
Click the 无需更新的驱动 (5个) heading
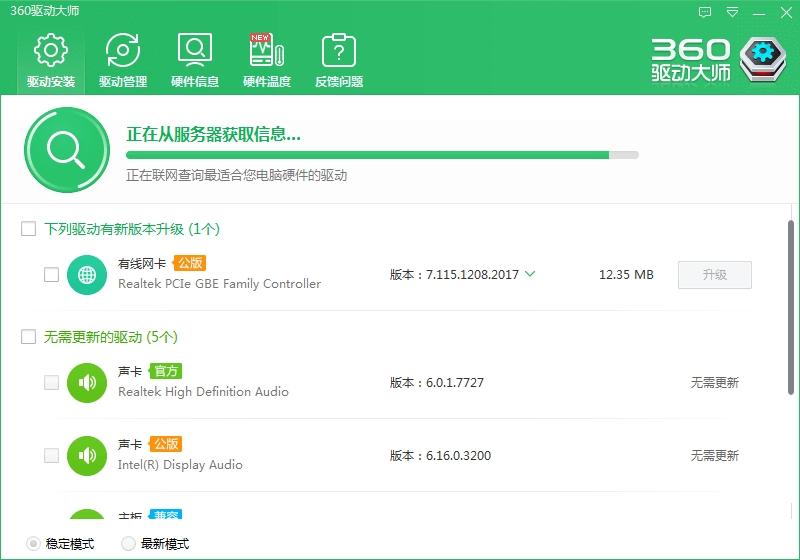[111, 337]
